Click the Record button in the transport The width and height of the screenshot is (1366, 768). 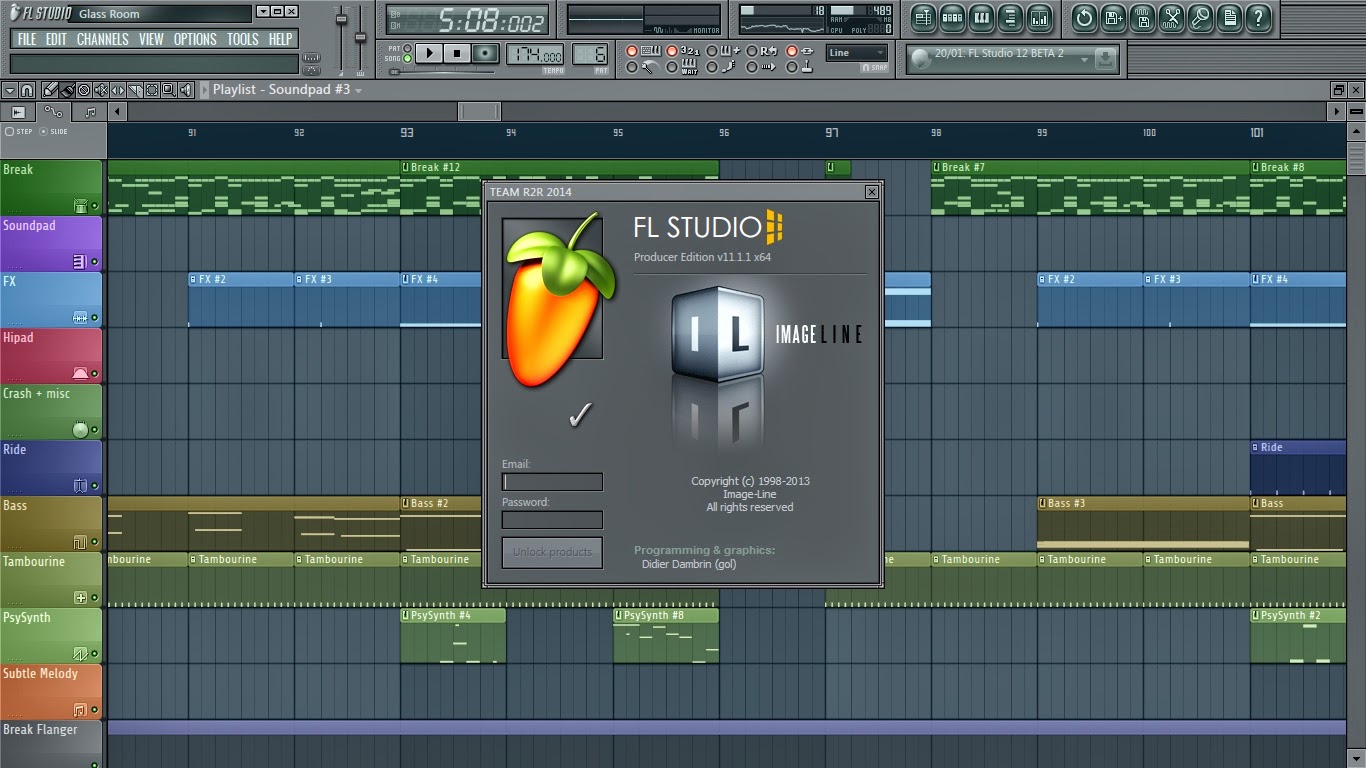pos(485,54)
